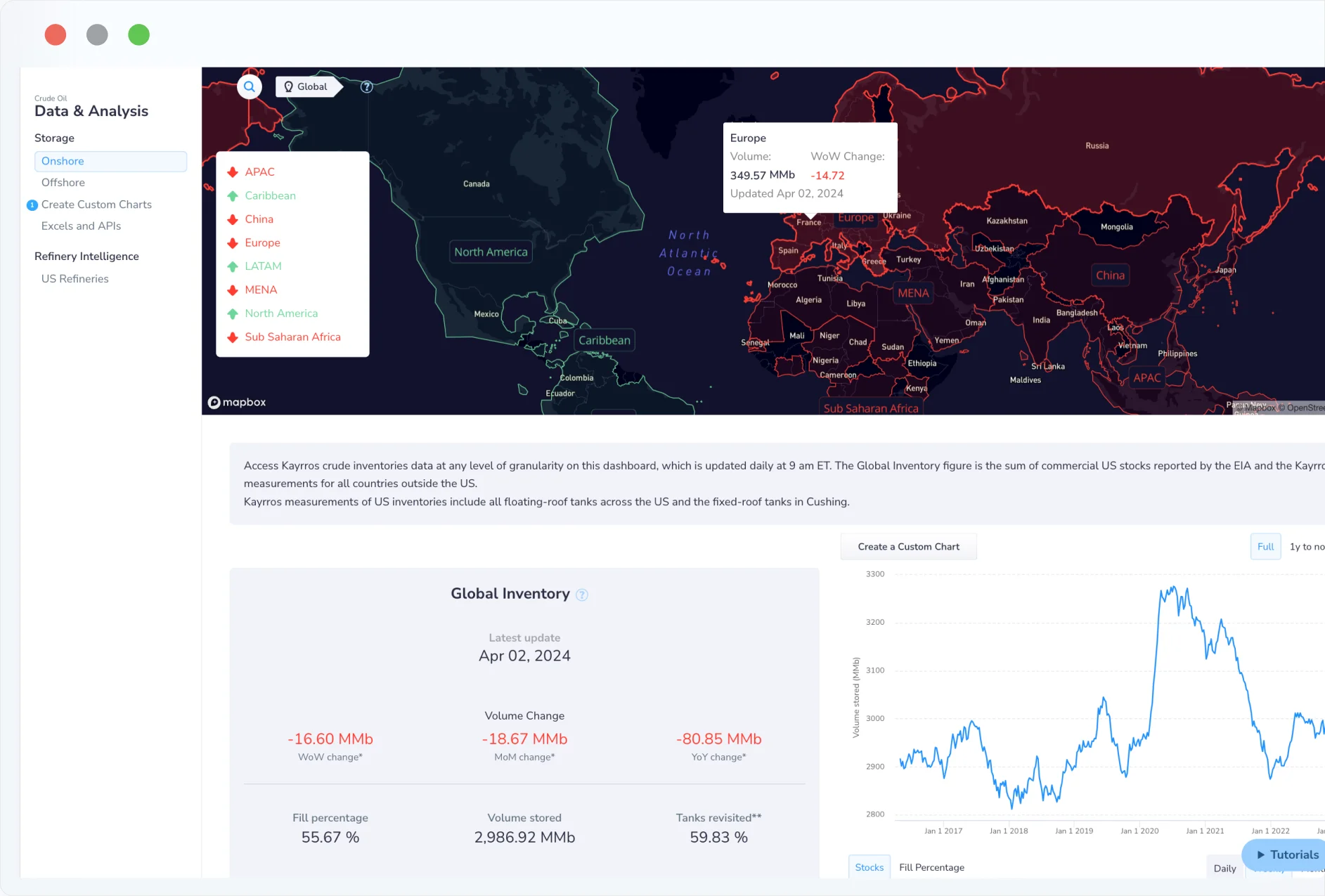Select Sub Saharan Africa in region list
The height and width of the screenshot is (896, 1325).
coord(292,337)
